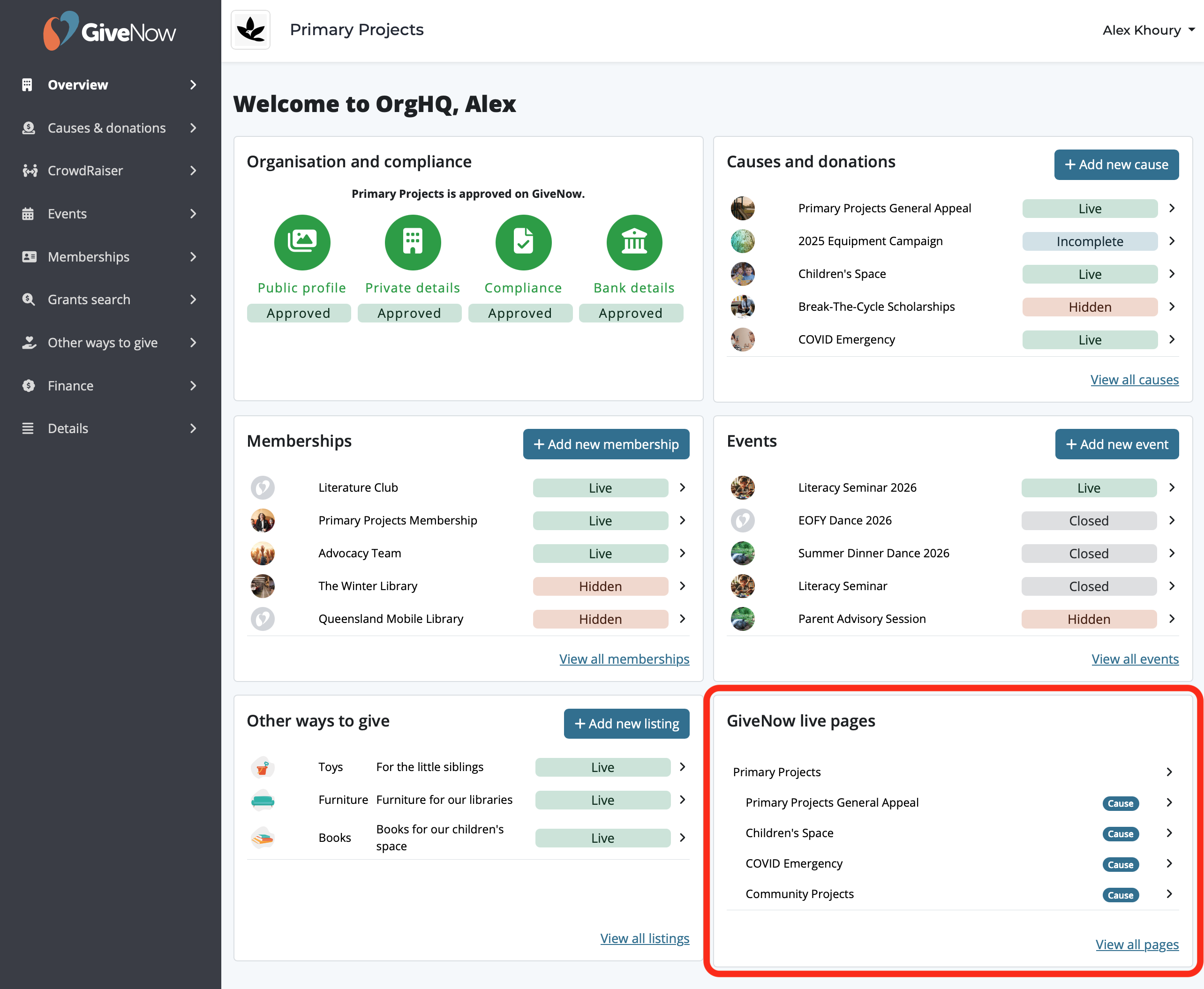Open the Compliance document check icon
Viewport: 1204px width, 989px height.
523,242
